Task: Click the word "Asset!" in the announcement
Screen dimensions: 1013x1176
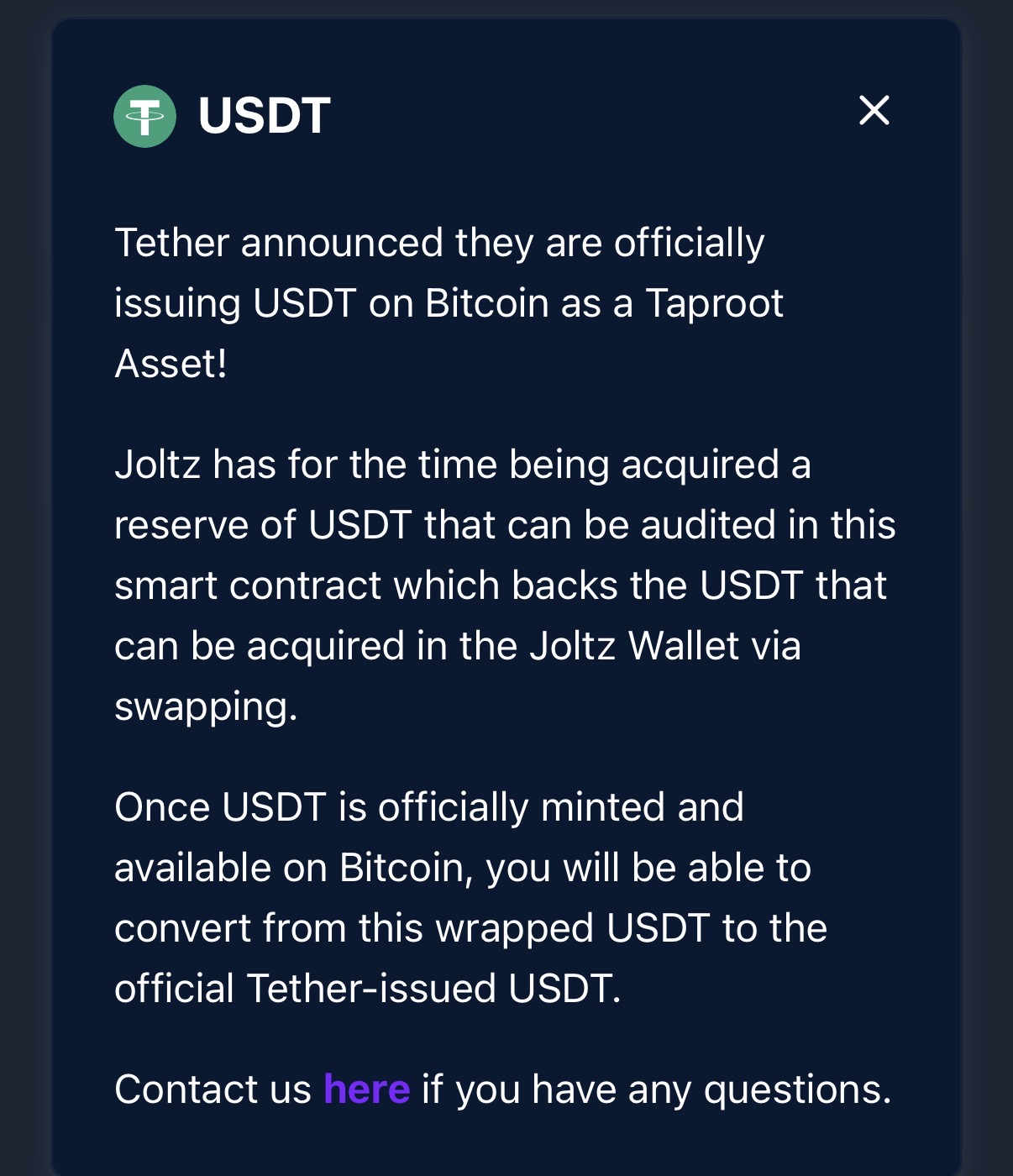Action: coord(171,364)
